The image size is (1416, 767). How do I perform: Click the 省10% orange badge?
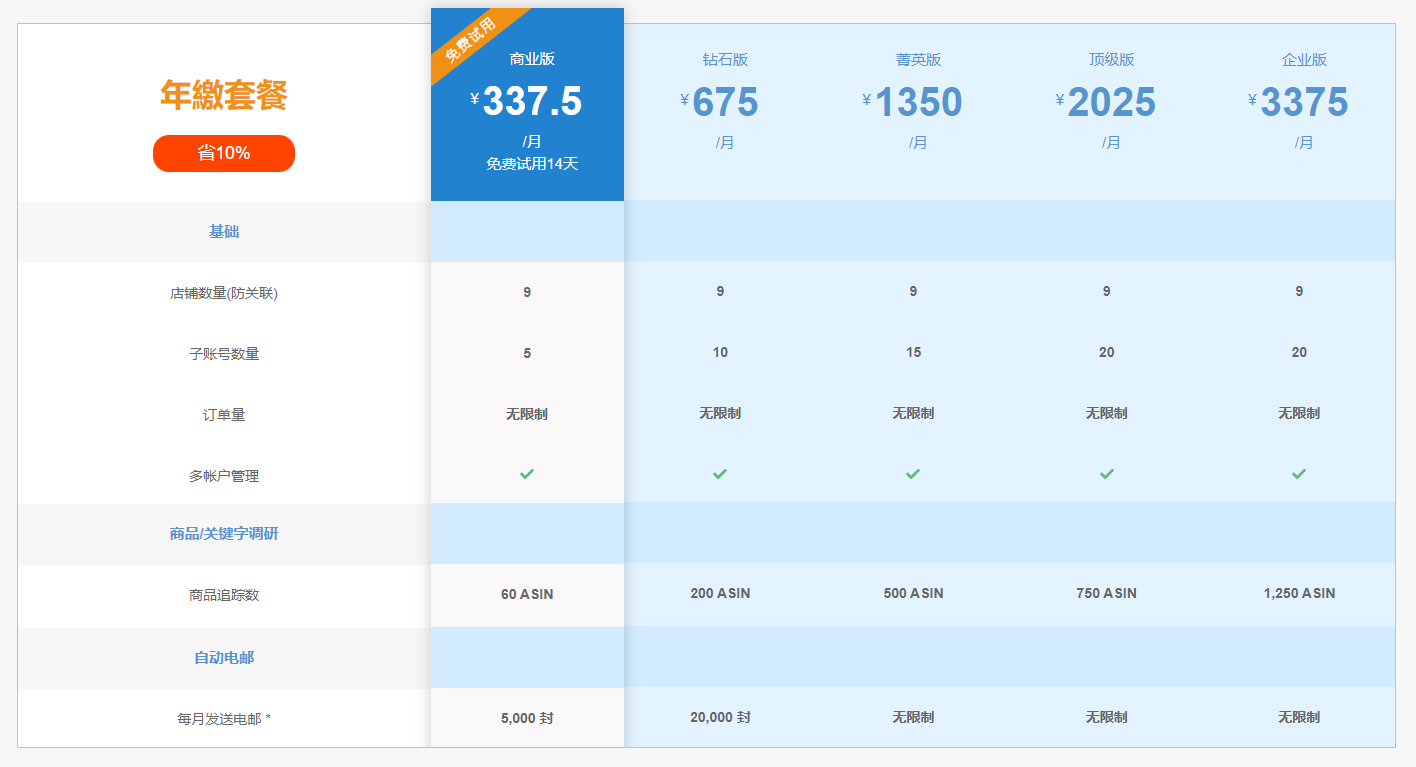click(224, 153)
